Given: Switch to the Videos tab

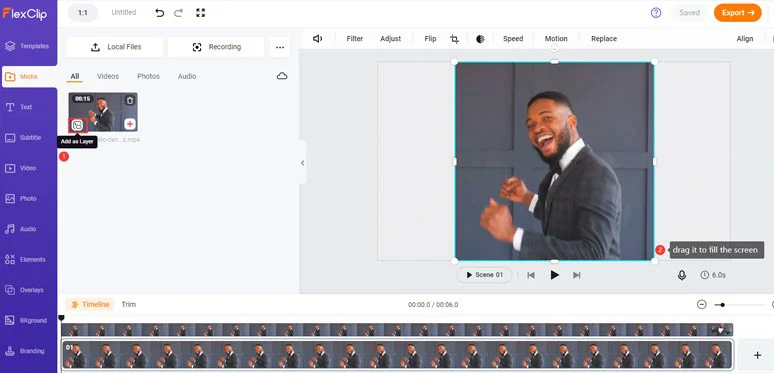Looking at the screenshot, I should 108,76.
